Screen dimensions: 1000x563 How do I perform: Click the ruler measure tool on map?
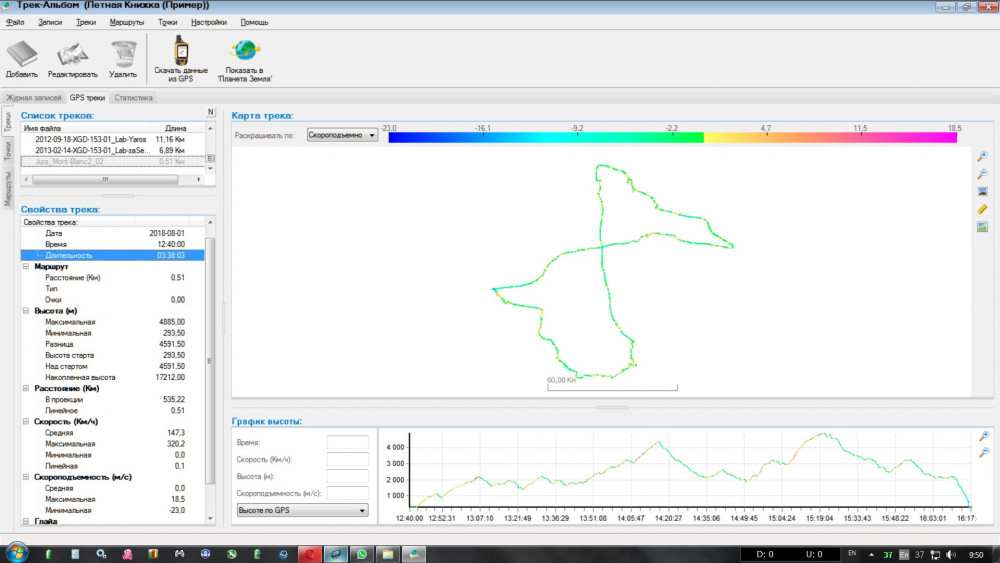tap(982, 209)
